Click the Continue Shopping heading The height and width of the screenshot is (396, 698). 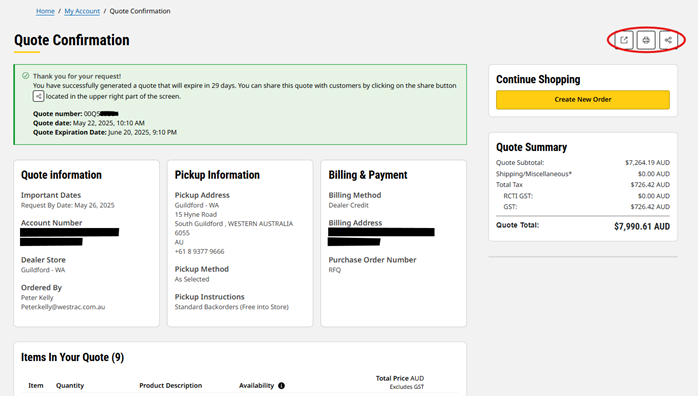538,79
